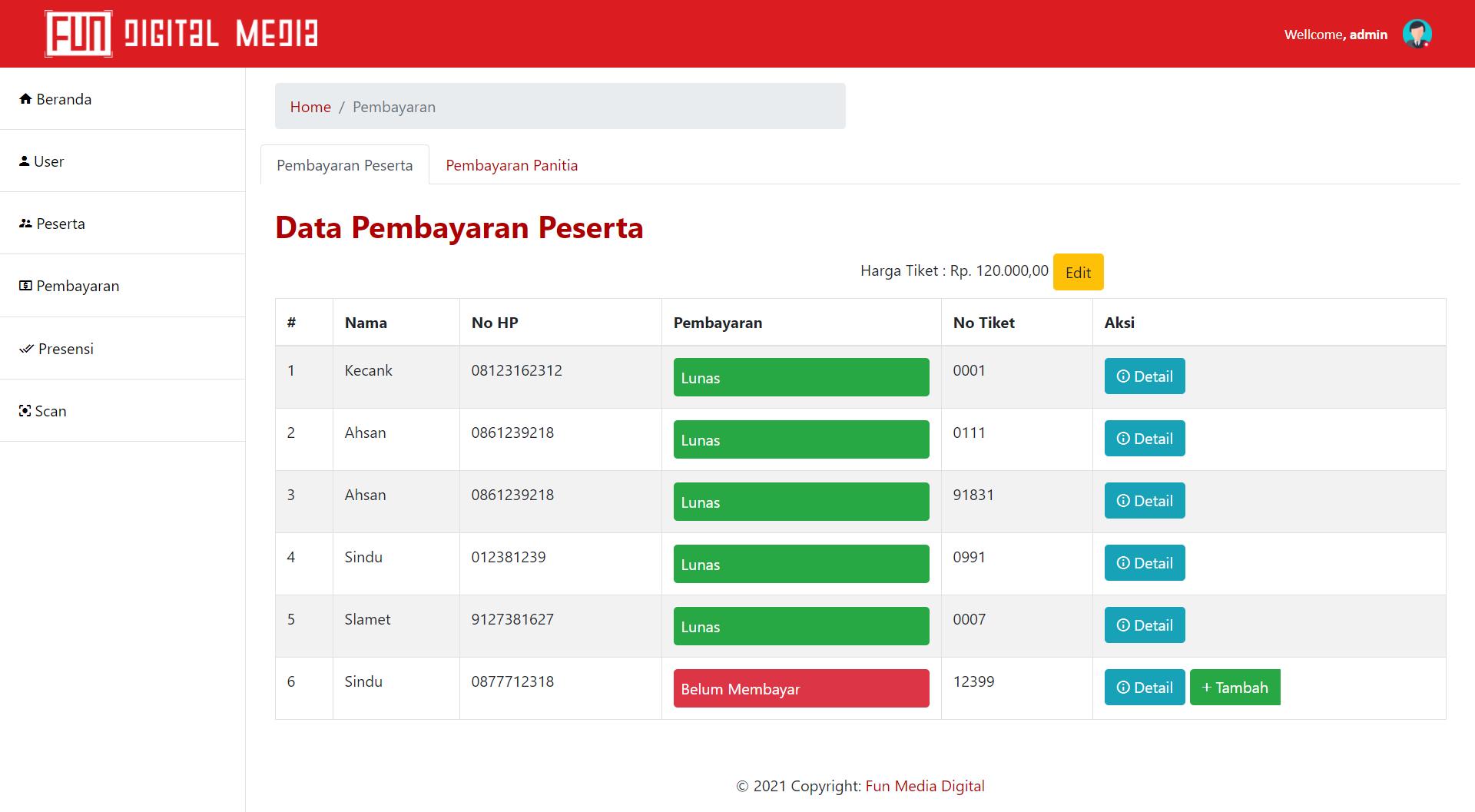
Task: Switch to the Pembayaran Panitia tab
Action: pyautogui.click(x=512, y=165)
